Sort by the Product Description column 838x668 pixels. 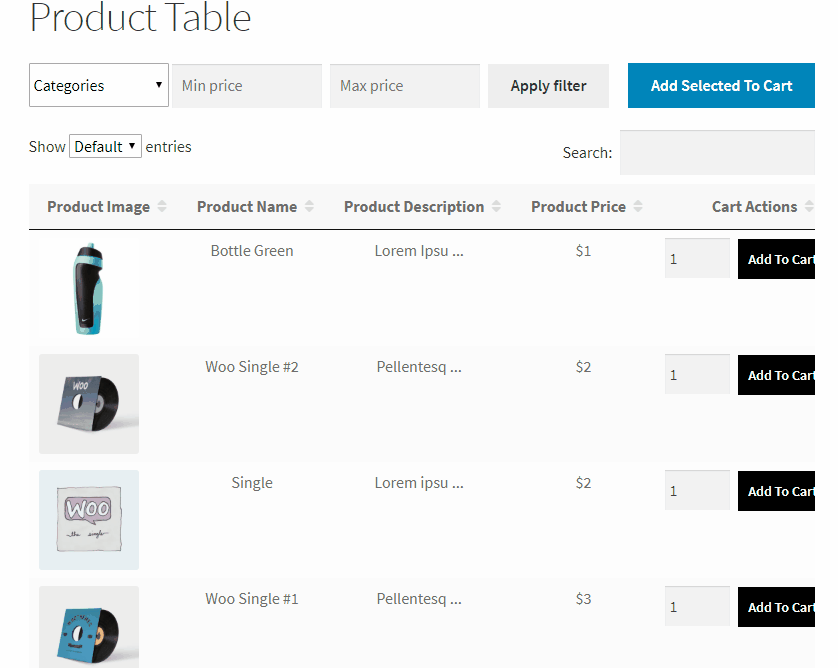pyautogui.click(x=414, y=206)
